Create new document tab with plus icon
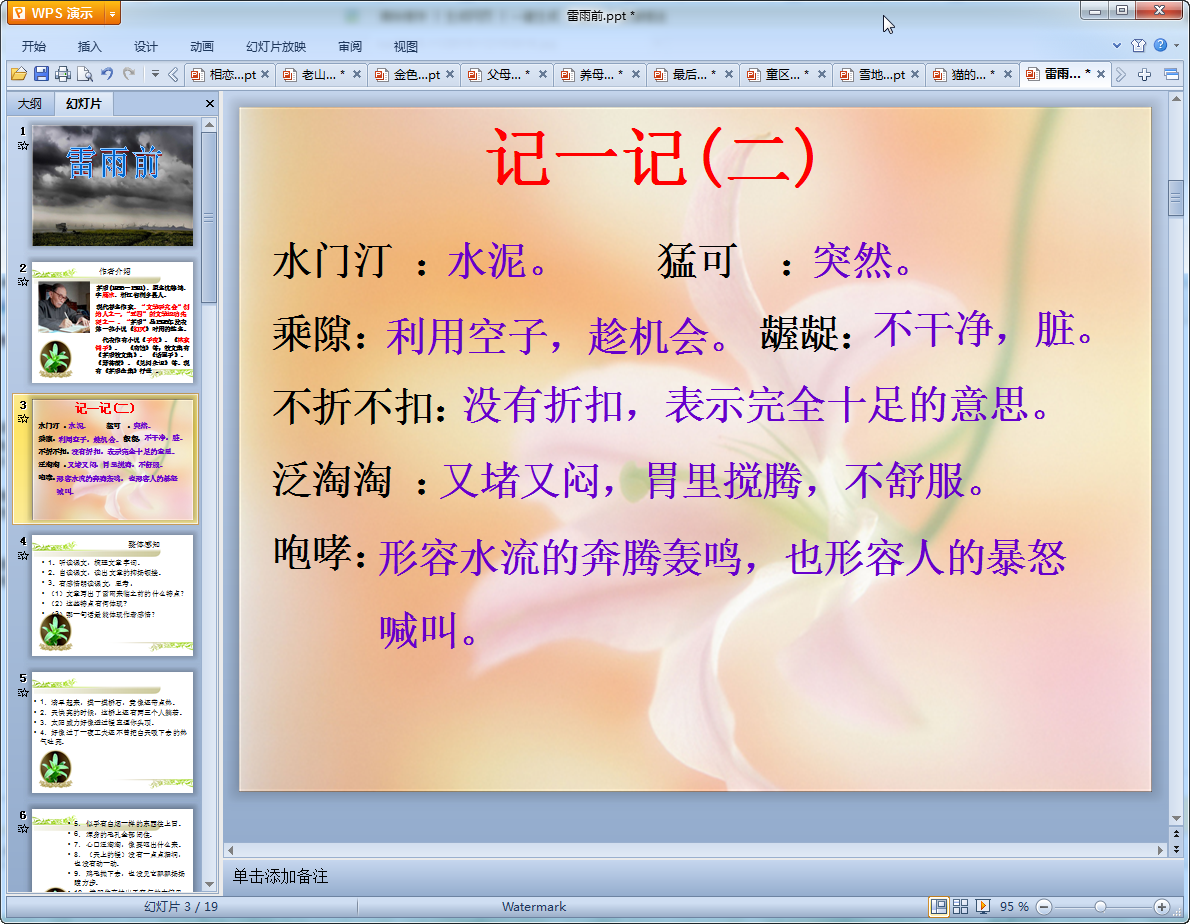1190x924 pixels. pyautogui.click(x=1144, y=74)
